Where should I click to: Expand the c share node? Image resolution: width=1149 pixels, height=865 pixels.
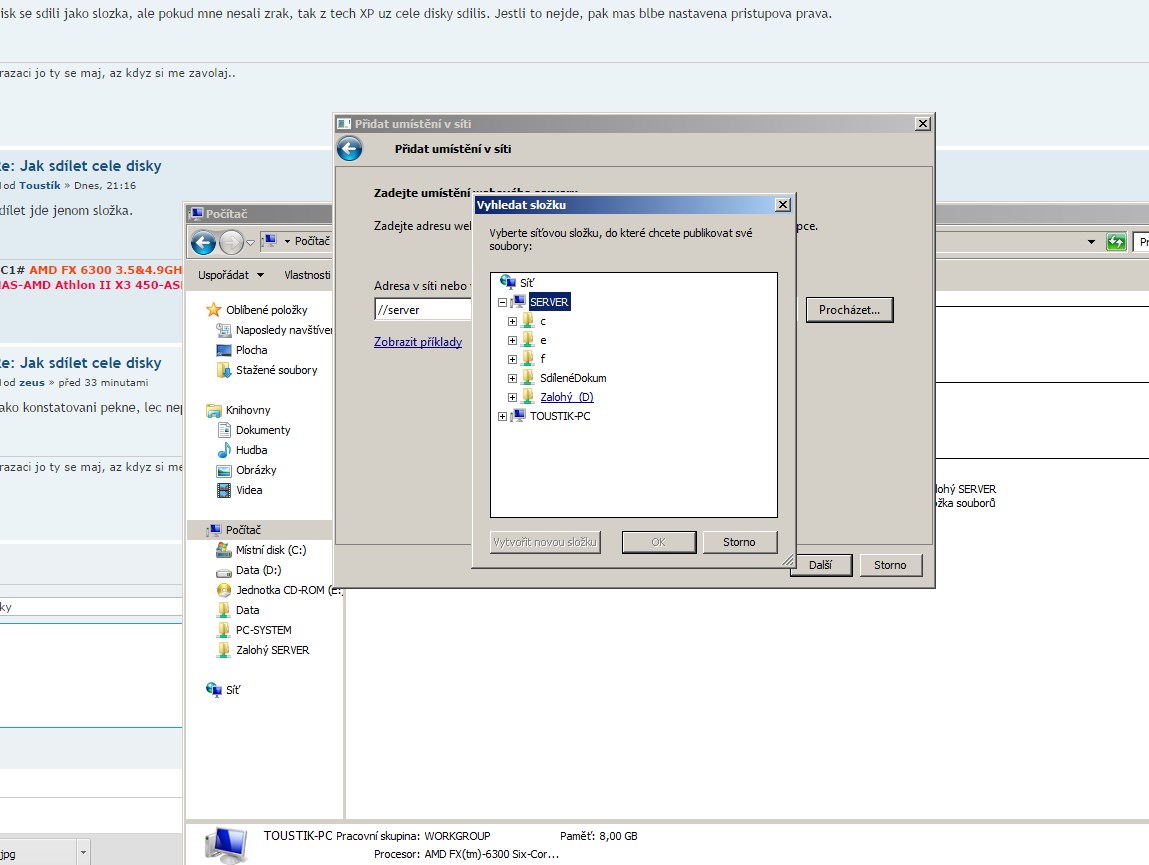tap(512, 321)
